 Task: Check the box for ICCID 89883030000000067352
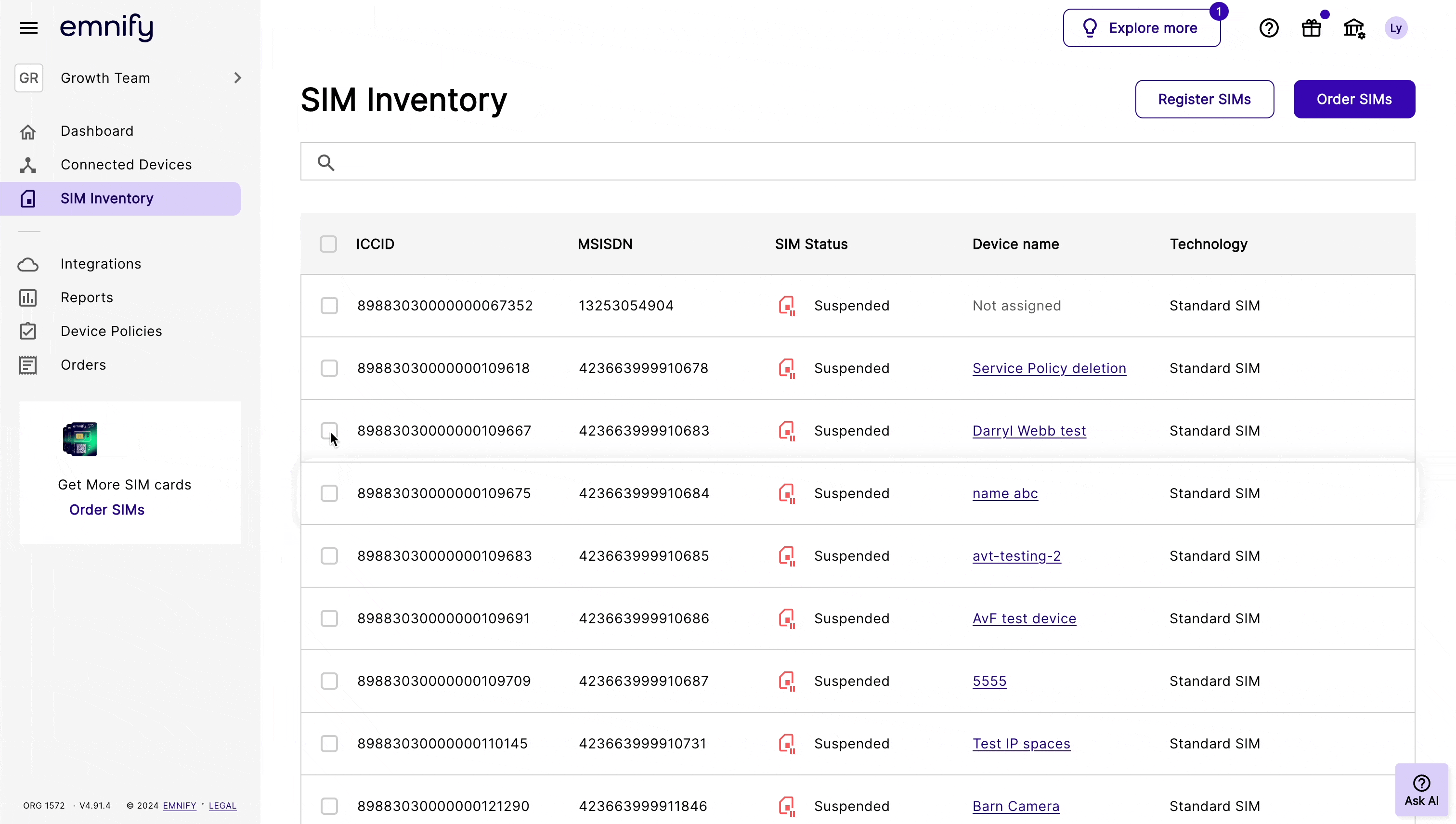click(329, 306)
